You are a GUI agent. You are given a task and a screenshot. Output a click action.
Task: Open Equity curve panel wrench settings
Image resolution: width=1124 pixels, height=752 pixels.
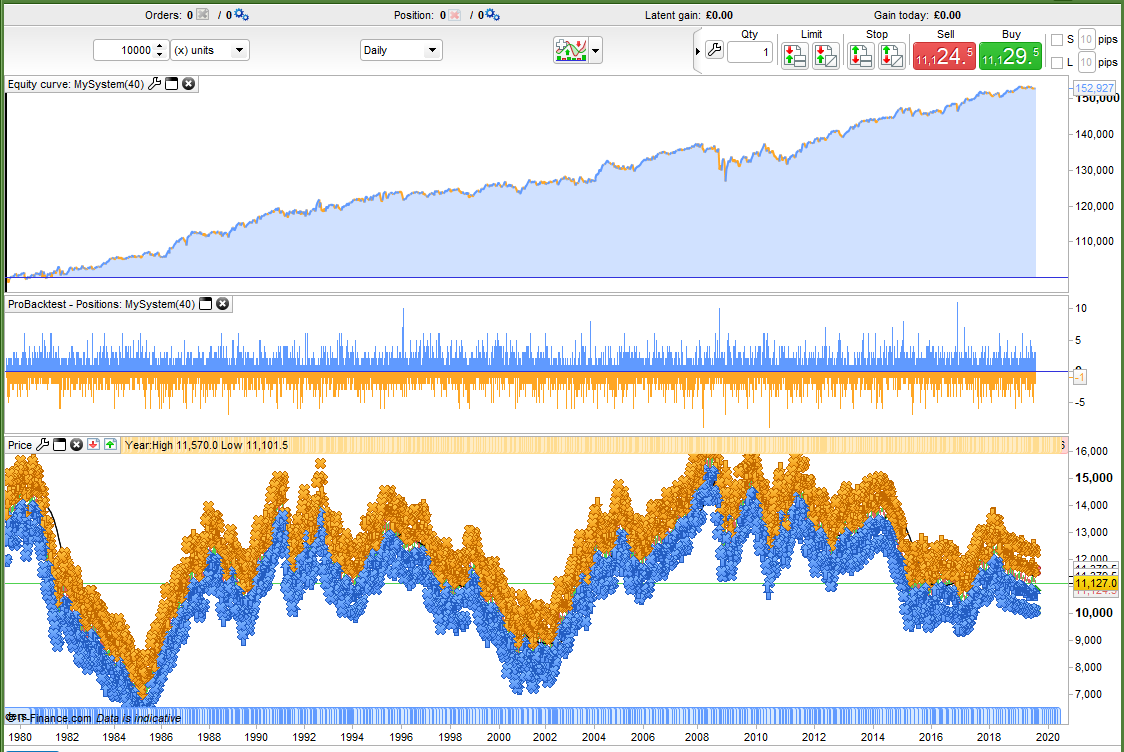154,84
